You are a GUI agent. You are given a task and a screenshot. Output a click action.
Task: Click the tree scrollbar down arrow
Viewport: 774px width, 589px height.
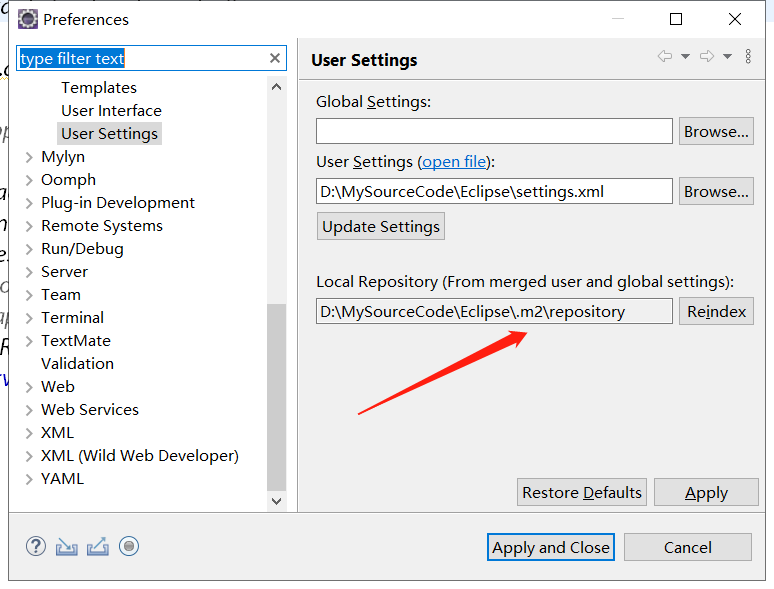(276, 501)
